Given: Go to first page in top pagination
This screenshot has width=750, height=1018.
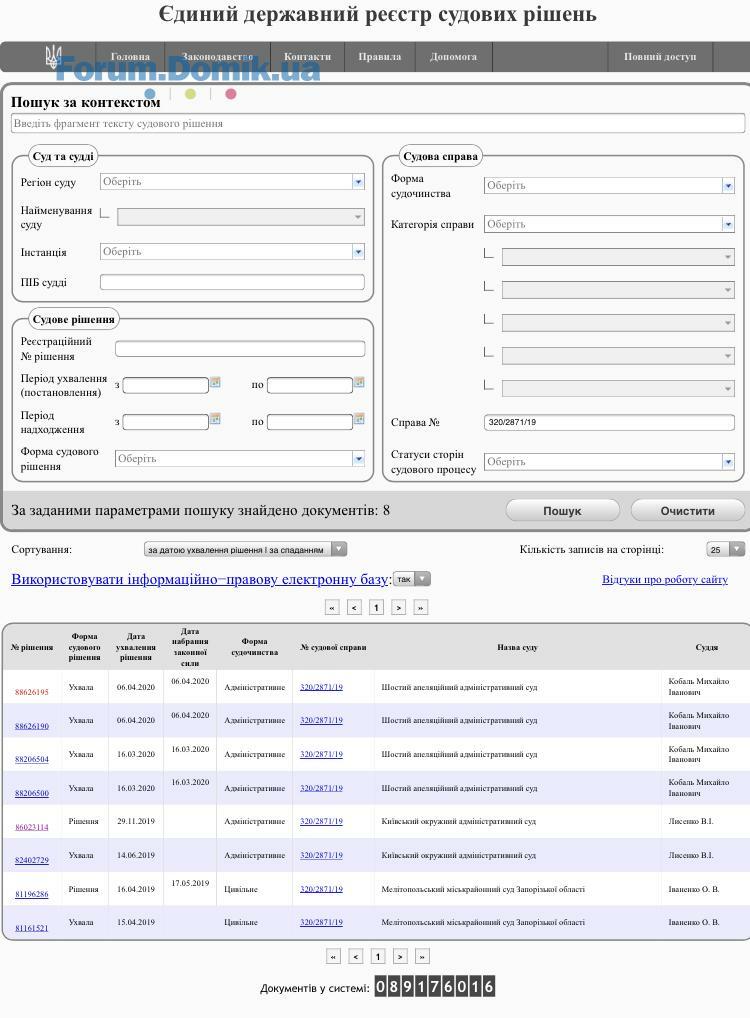Looking at the screenshot, I should [332, 608].
